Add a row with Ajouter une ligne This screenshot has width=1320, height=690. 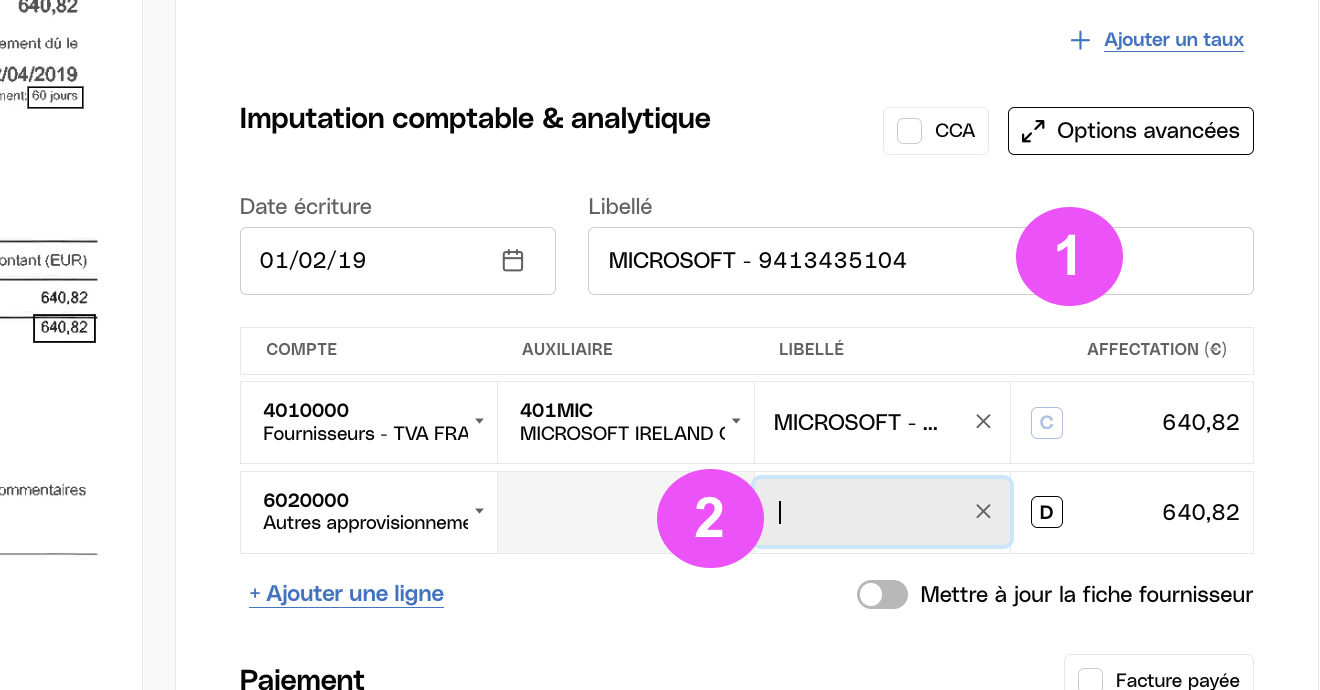[x=346, y=594]
